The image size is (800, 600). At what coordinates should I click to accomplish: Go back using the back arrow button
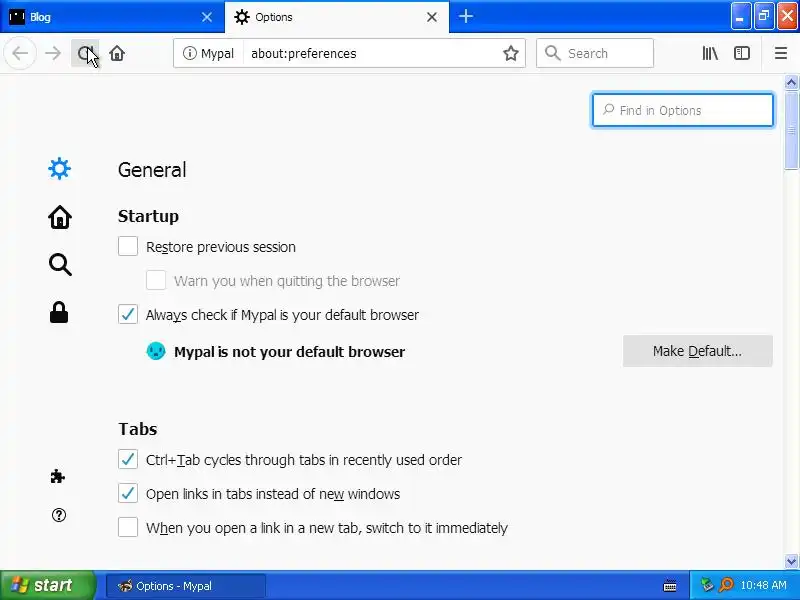point(20,53)
